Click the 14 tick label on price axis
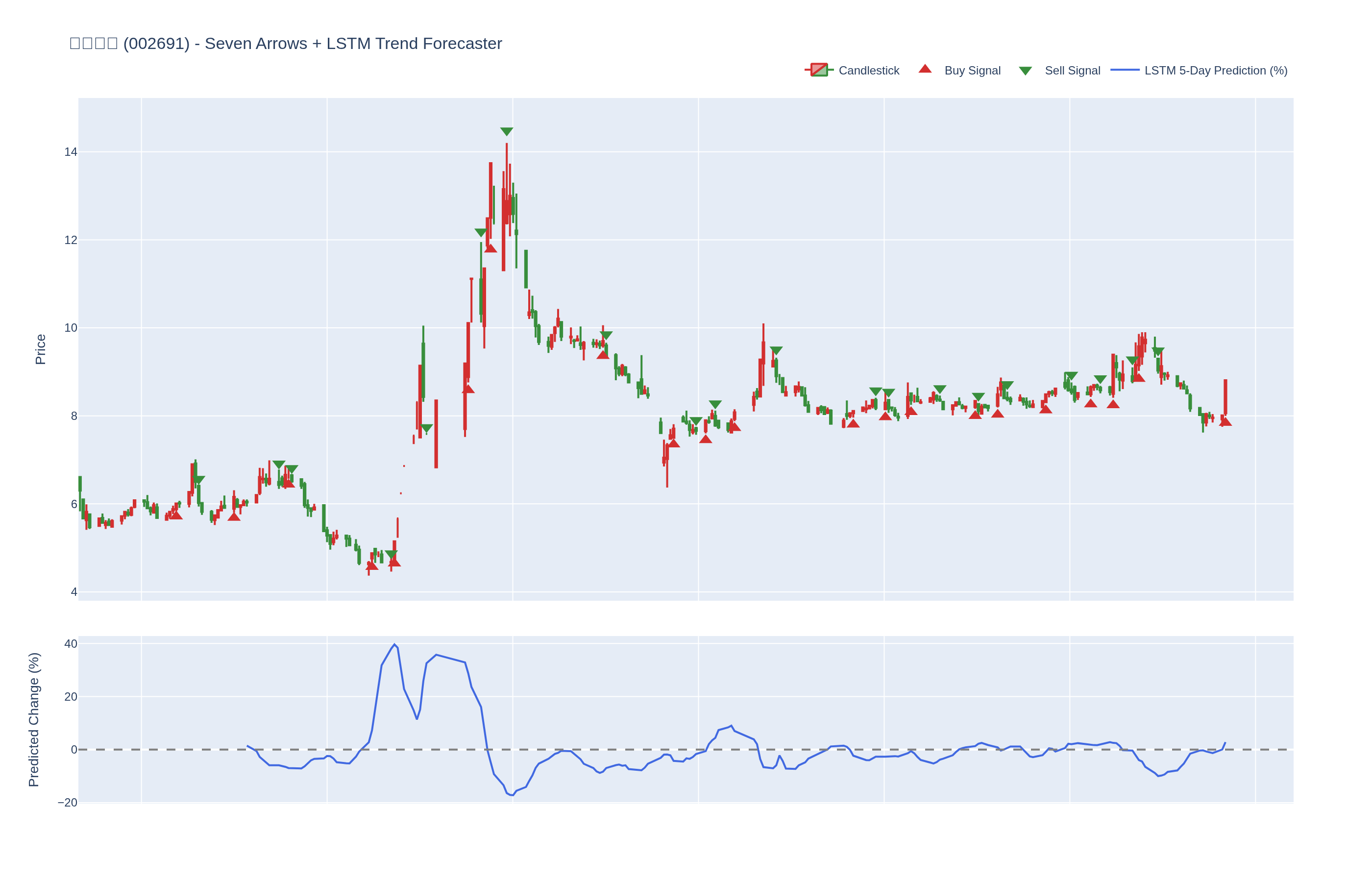Image resolution: width=1372 pixels, height=882 pixels. click(x=71, y=152)
